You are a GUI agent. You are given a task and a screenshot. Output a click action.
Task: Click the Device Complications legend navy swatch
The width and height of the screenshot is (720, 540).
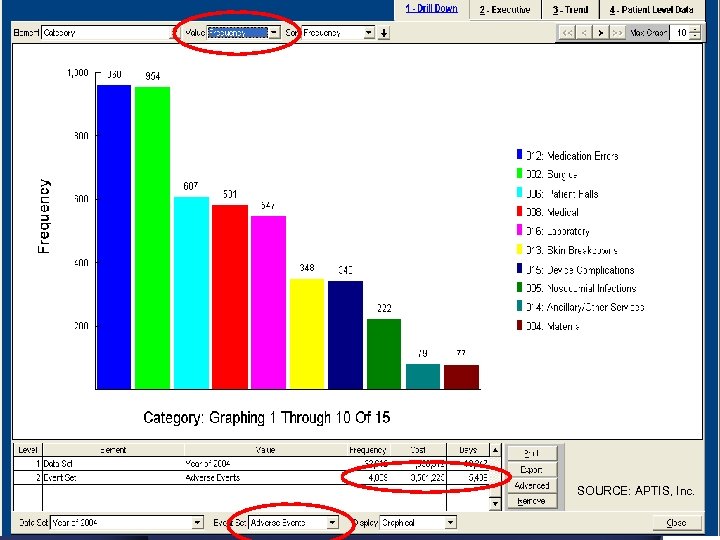pos(519,269)
